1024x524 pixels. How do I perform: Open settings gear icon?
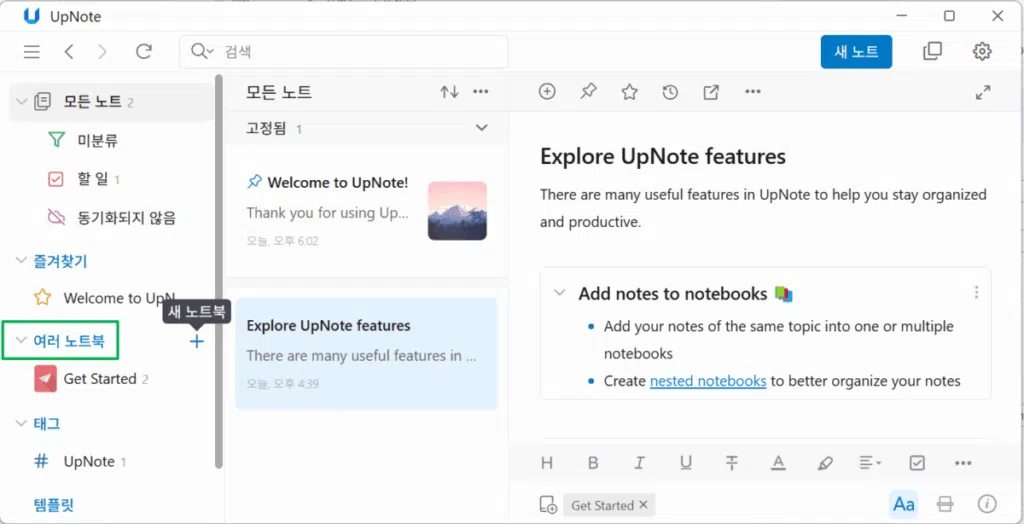coord(982,52)
